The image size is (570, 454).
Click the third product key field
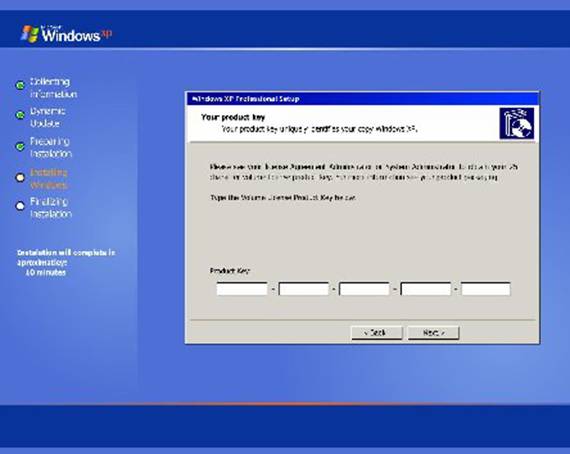364,289
